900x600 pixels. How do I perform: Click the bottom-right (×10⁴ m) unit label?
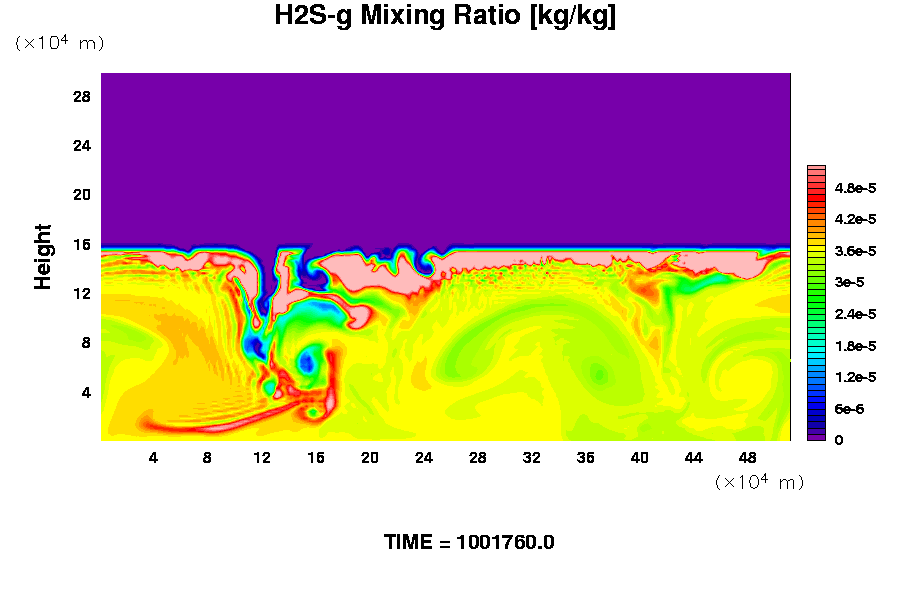pos(759,482)
